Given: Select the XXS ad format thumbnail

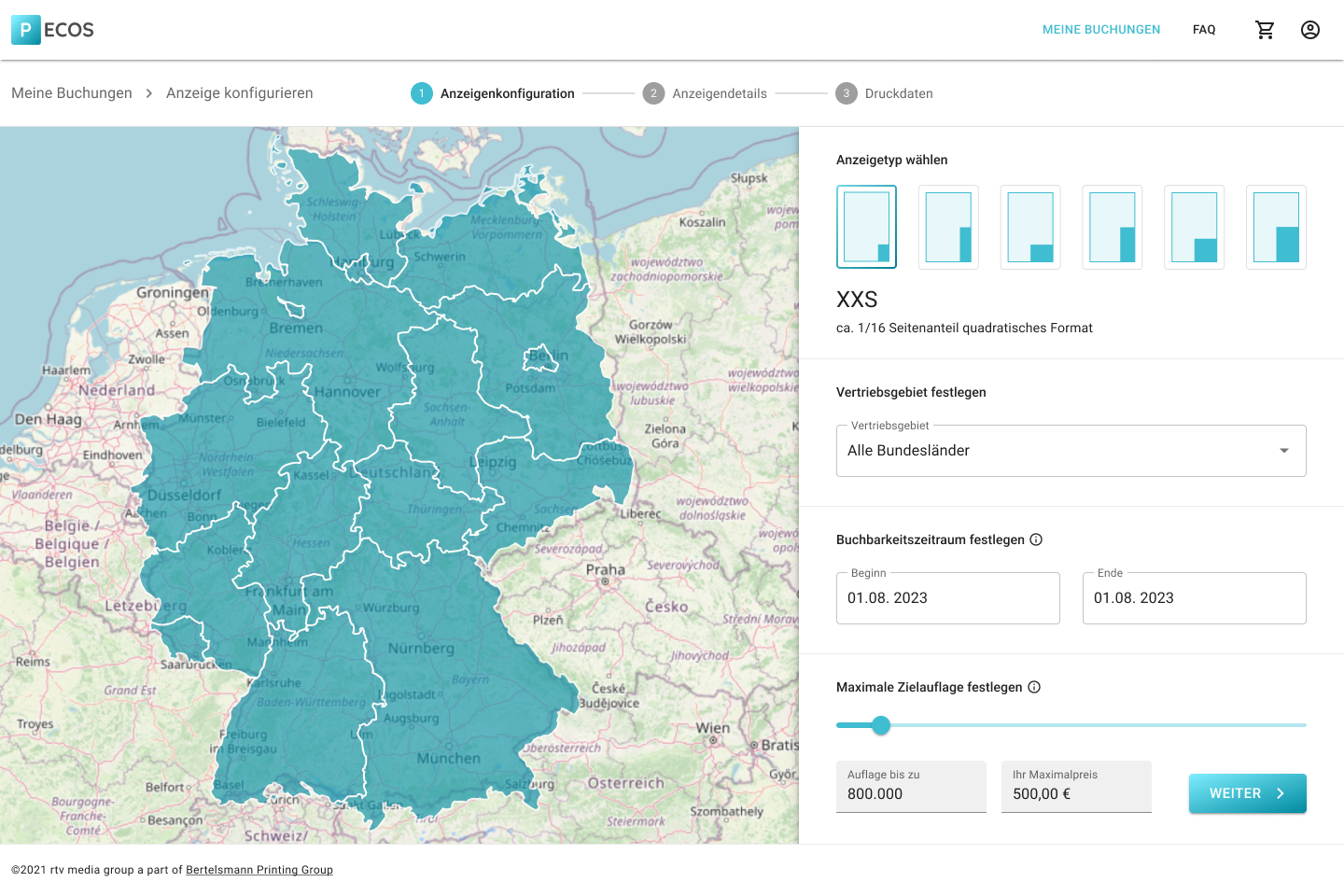Looking at the screenshot, I should pyautogui.click(x=866, y=227).
